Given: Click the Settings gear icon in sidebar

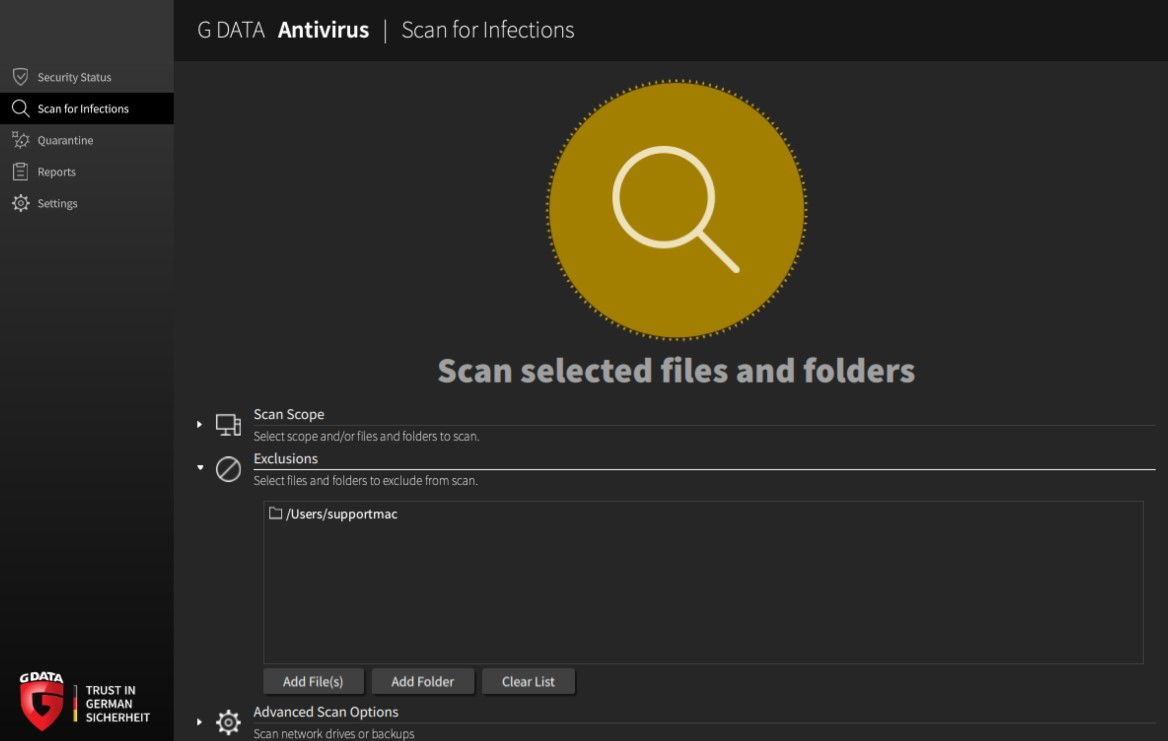Looking at the screenshot, I should click(21, 203).
